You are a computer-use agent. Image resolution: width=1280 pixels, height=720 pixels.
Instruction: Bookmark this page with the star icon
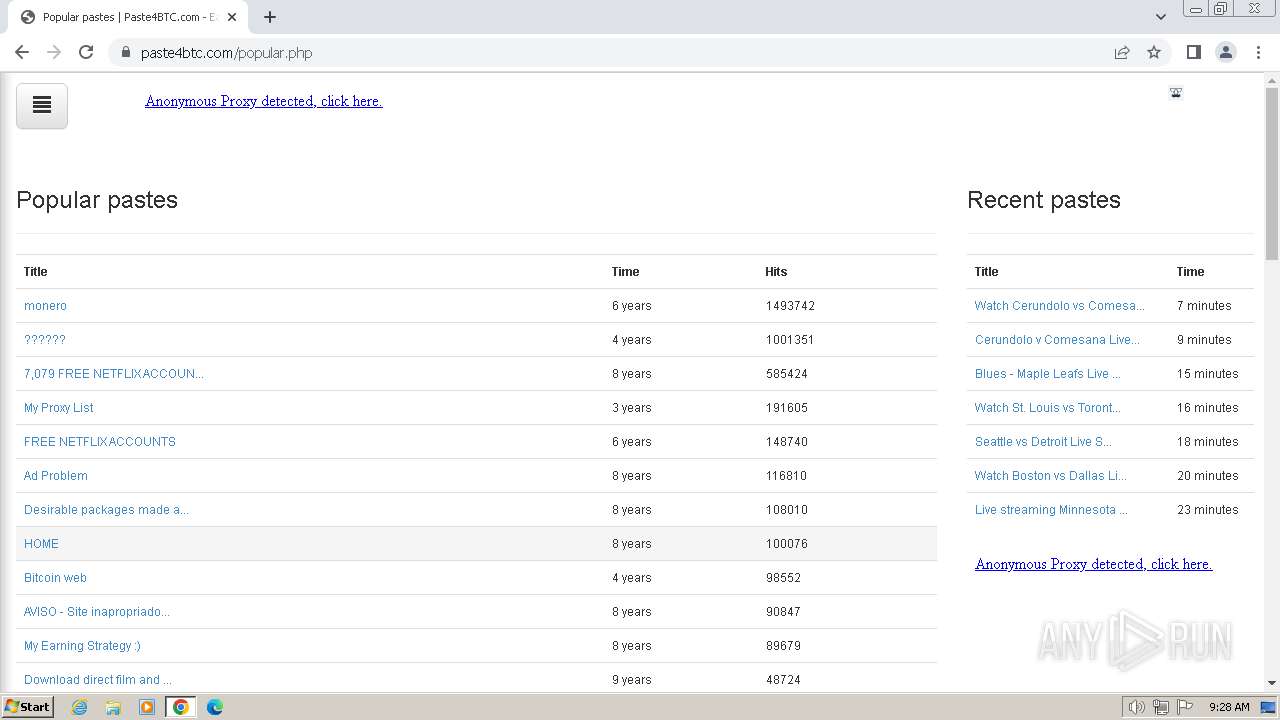[1154, 52]
